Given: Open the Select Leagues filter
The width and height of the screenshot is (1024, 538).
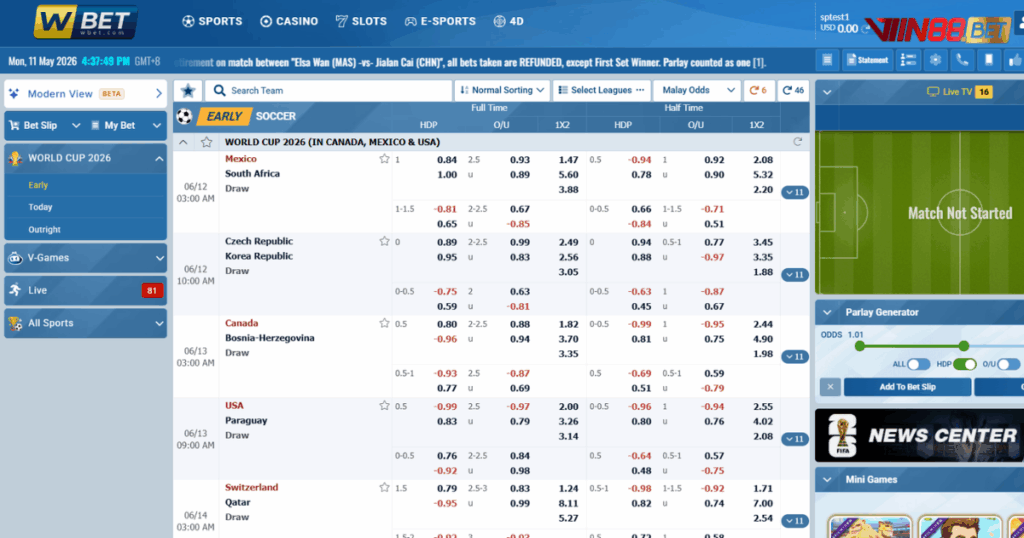Looking at the screenshot, I should [601, 90].
